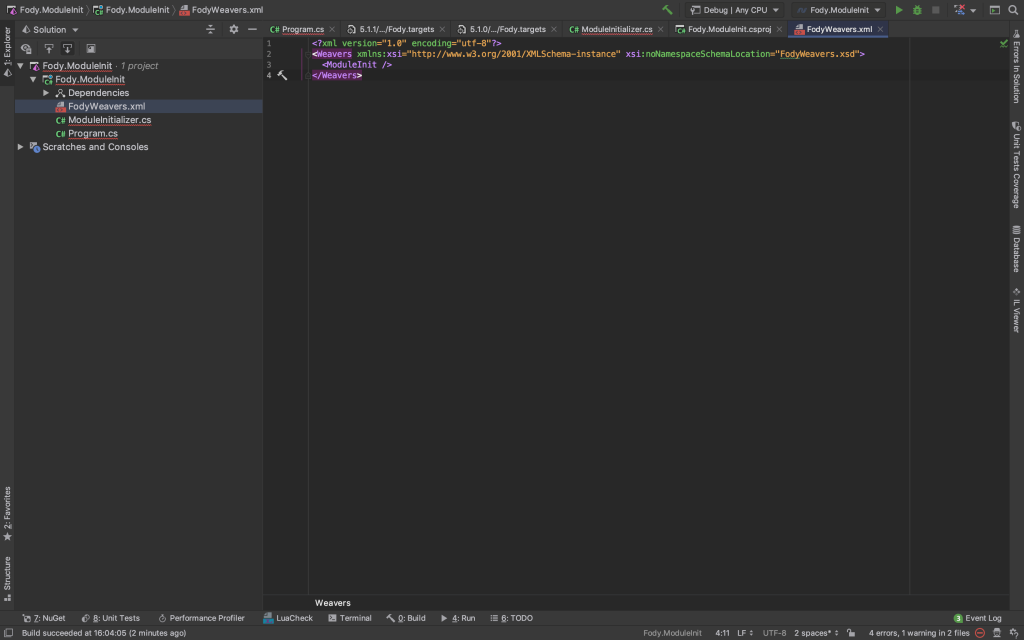The image size is (1024, 640).
Task: Click the gray stop square icon
Action: coord(935,10)
